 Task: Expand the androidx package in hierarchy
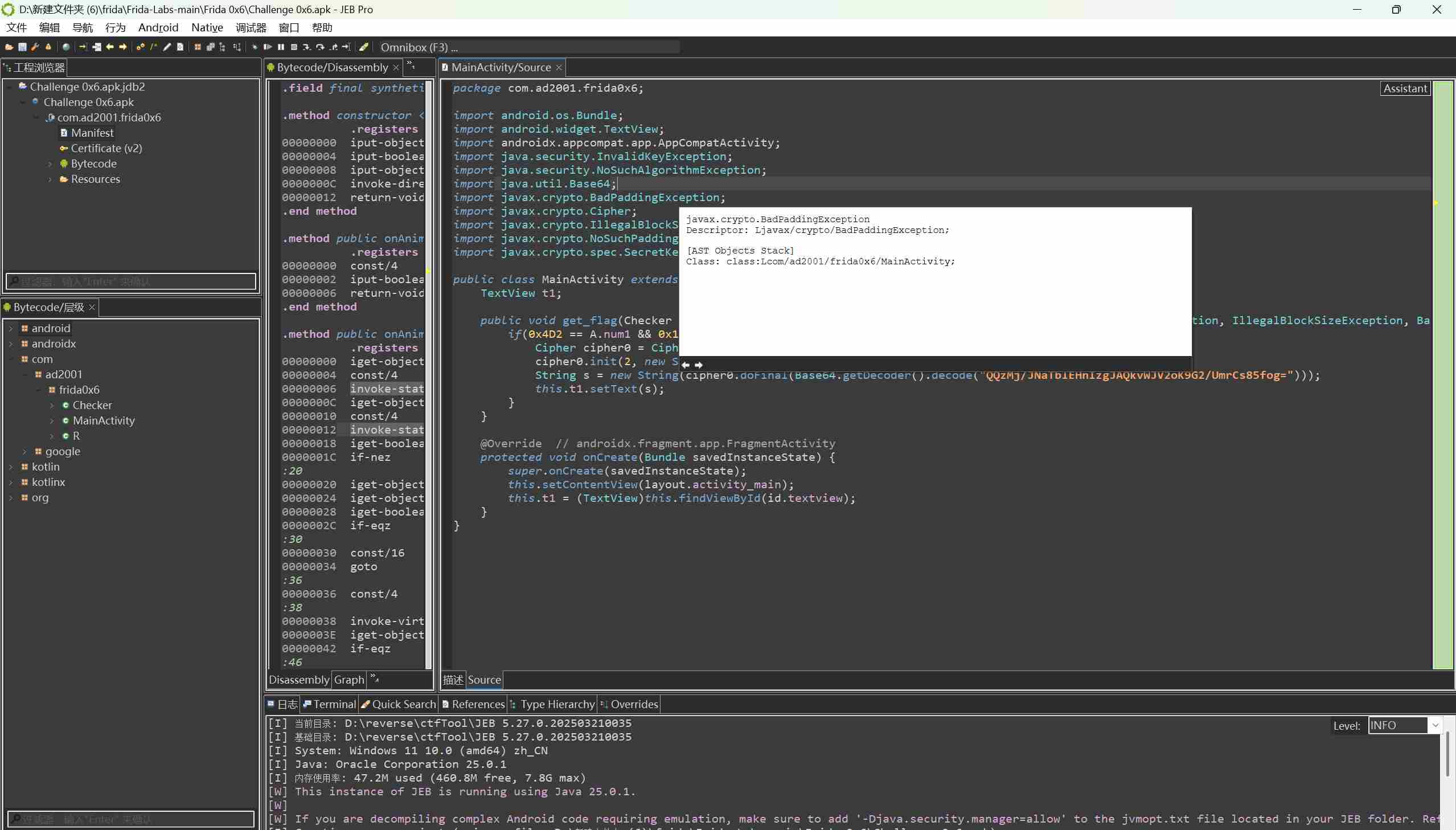coord(11,344)
